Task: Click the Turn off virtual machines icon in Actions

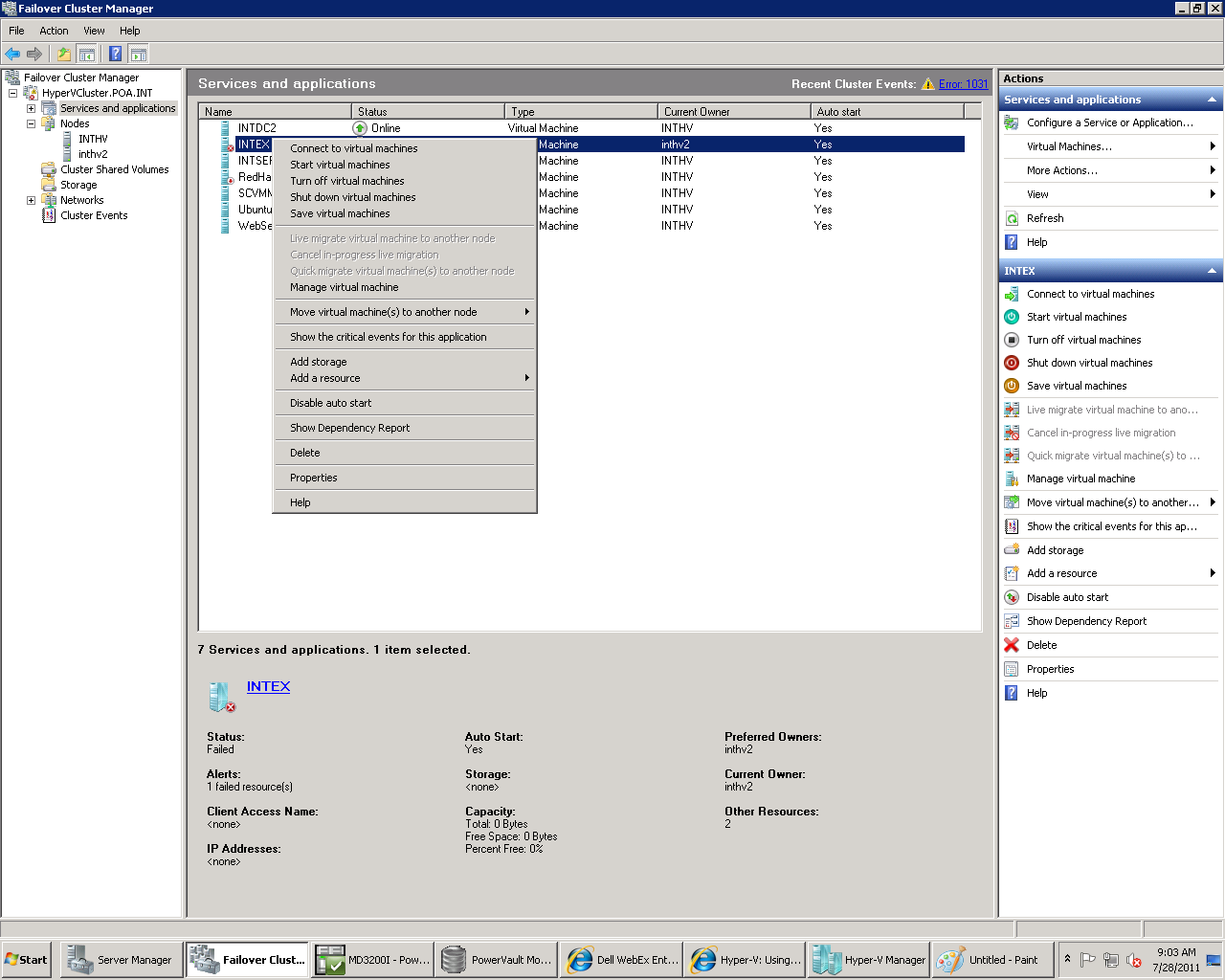Action: [x=1012, y=340]
